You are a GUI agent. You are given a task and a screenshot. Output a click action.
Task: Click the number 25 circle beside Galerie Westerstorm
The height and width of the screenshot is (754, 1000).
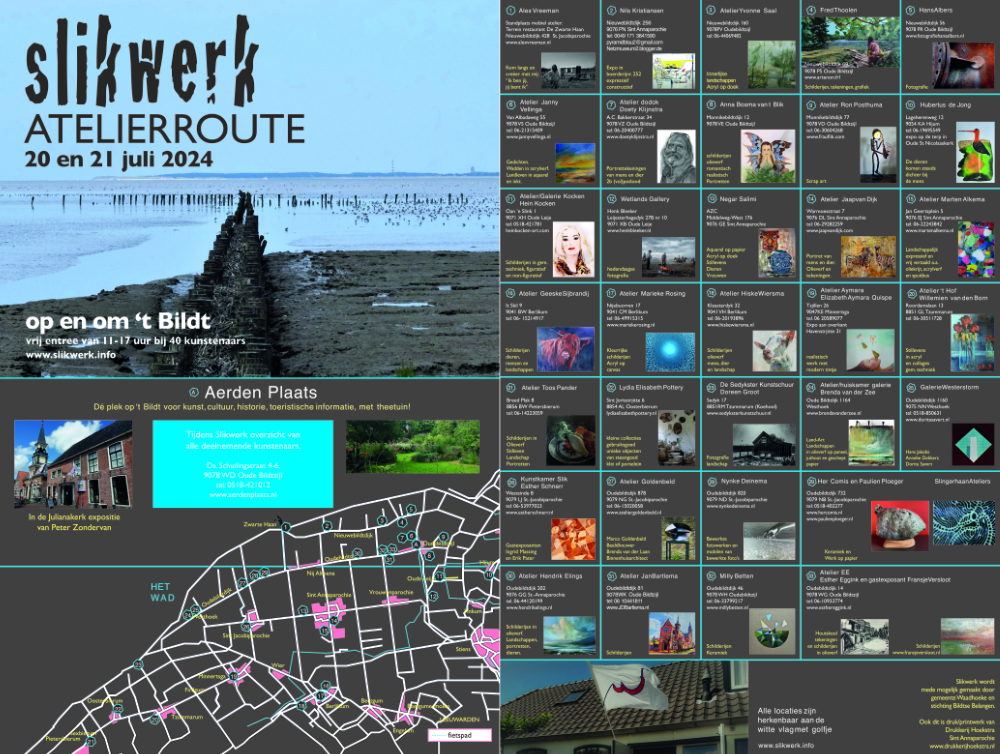coord(911,387)
